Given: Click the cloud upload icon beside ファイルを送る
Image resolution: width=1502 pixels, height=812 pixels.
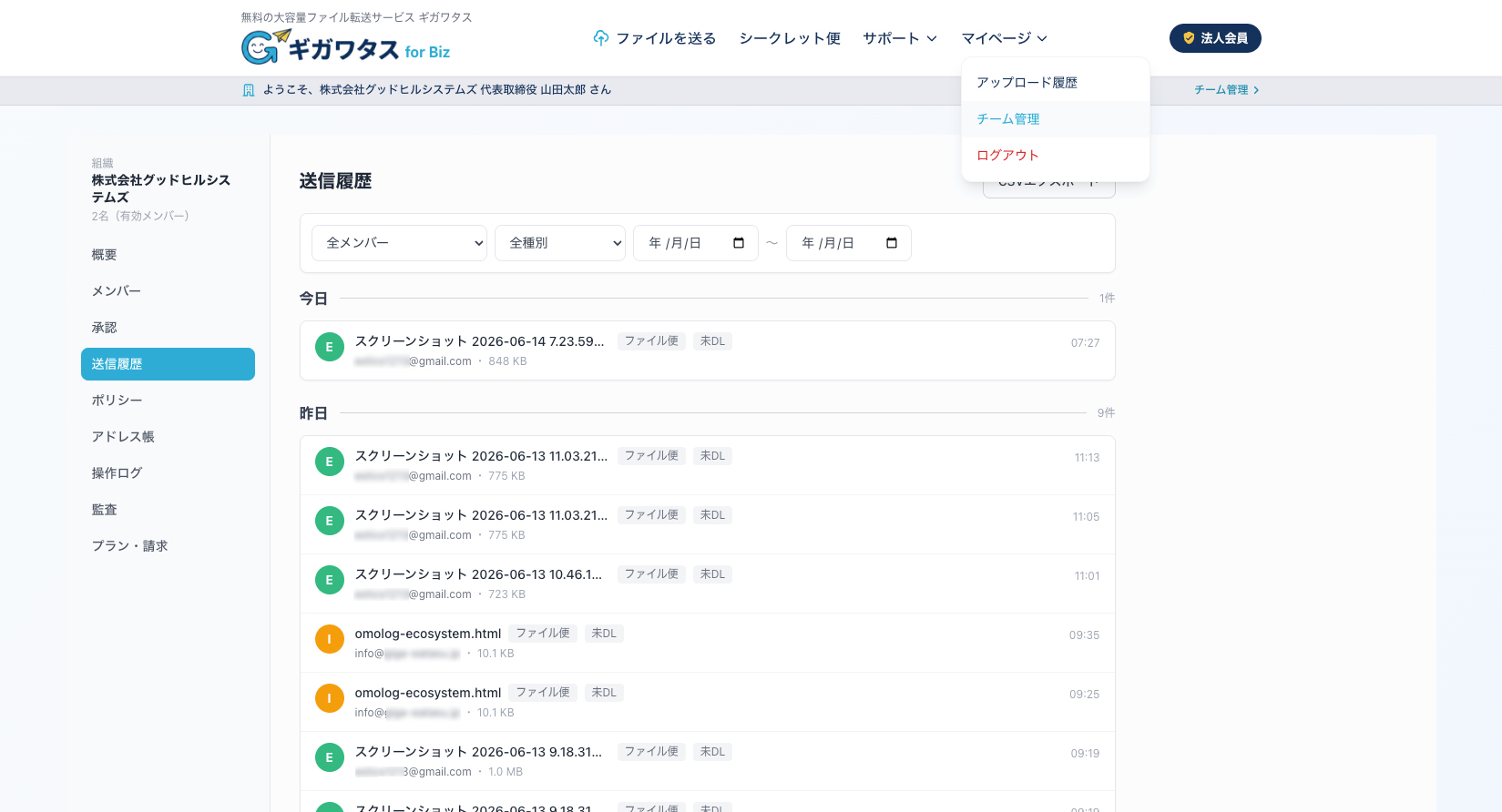Looking at the screenshot, I should coord(600,38).
